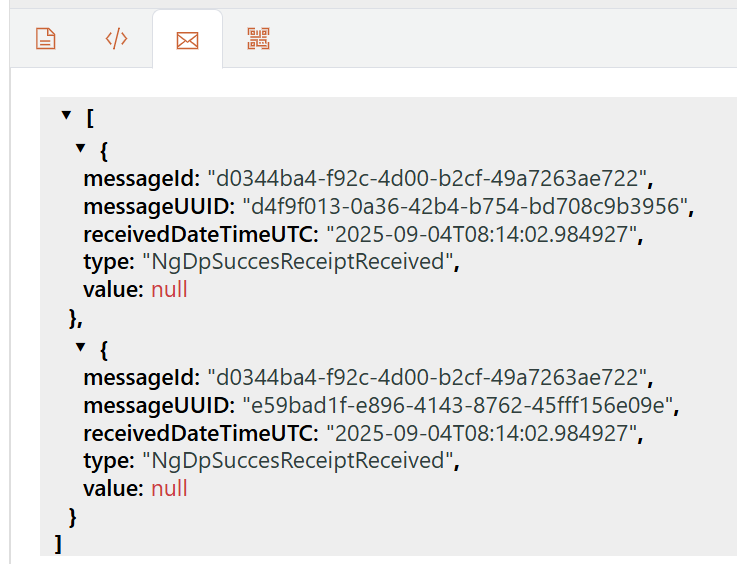Click the second object's messageUUID key

point(159,406)
